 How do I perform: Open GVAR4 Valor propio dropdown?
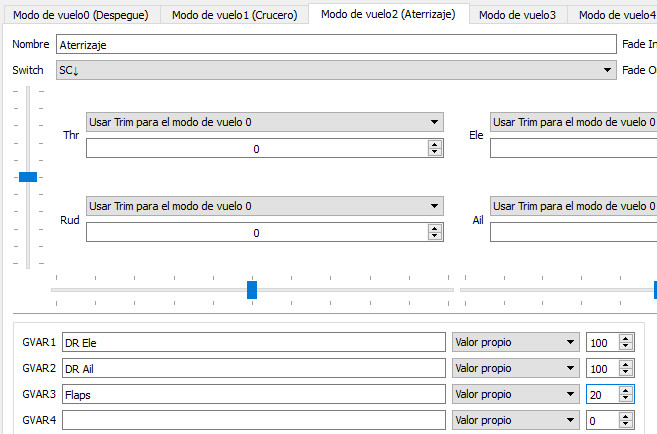tap(516, 420)
